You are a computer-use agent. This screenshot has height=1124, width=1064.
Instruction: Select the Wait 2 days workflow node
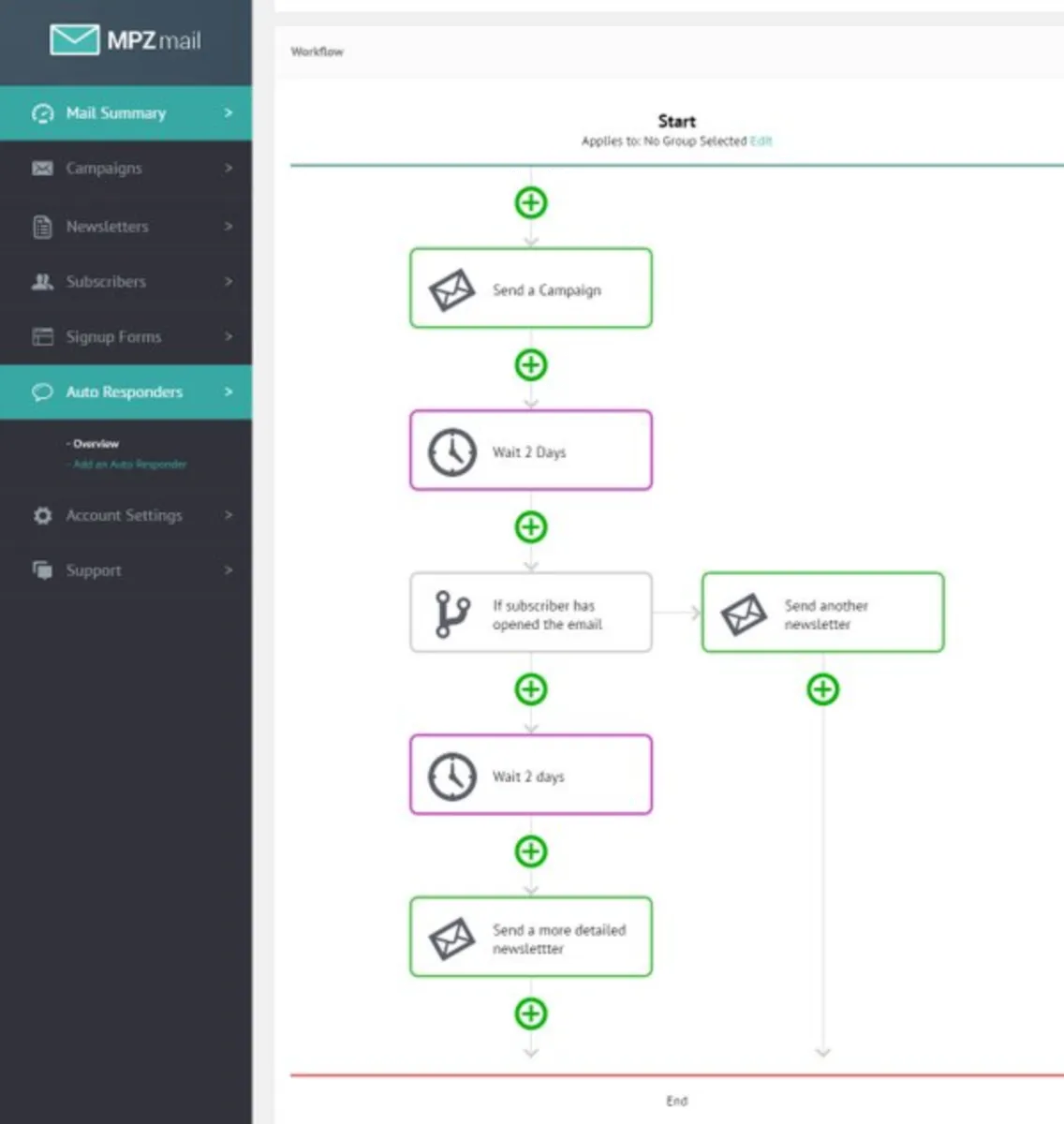[530, 775]
